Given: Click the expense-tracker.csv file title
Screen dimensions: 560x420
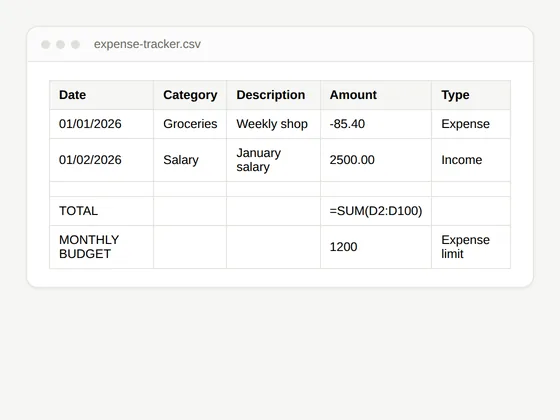Looking at the screenshot, I should point(147,44).
